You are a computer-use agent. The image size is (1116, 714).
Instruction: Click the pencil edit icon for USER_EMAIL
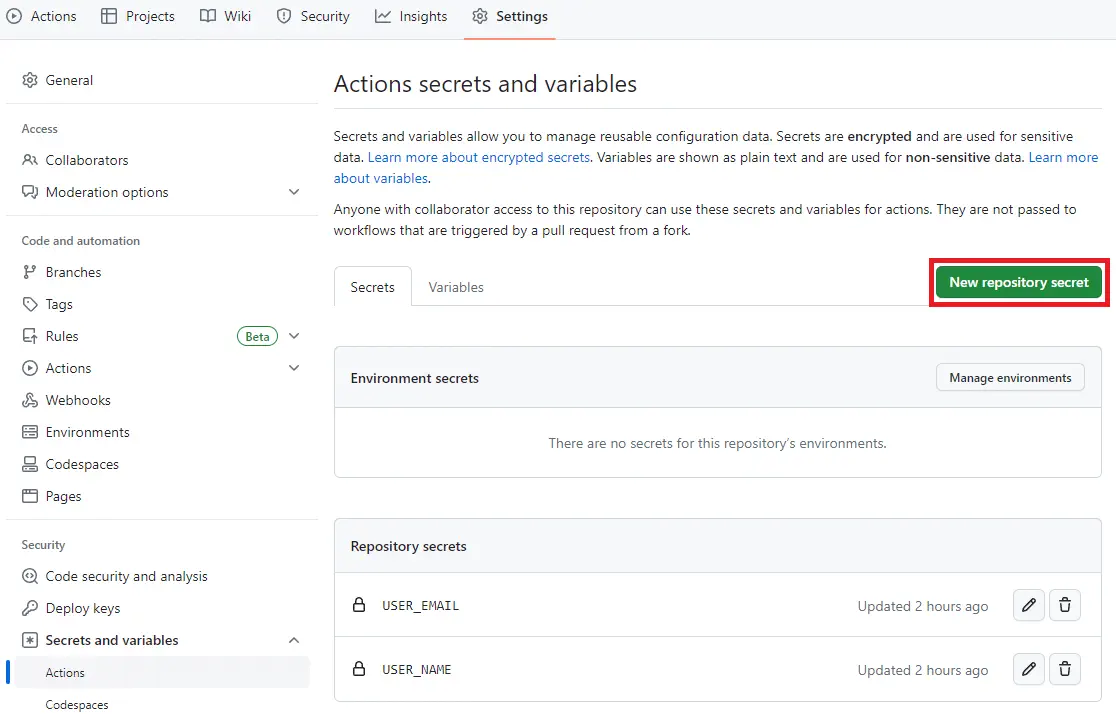[x=1029, y=605]
